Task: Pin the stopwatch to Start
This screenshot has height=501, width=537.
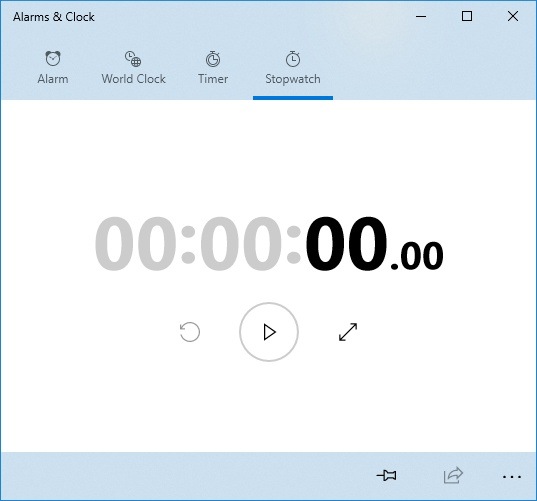Action: click(387, 475)
